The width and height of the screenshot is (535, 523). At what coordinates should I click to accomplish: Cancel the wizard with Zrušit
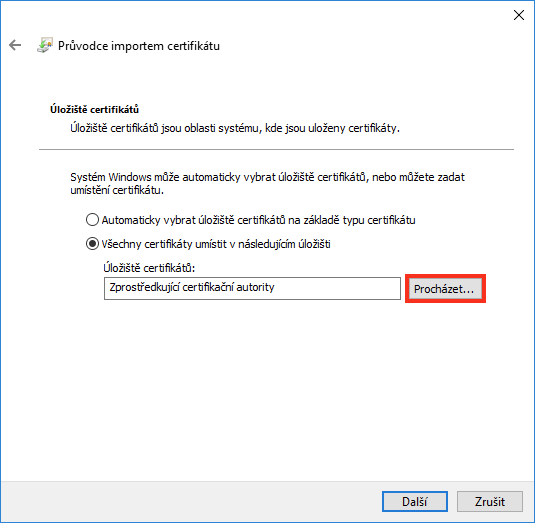point(490,502)
